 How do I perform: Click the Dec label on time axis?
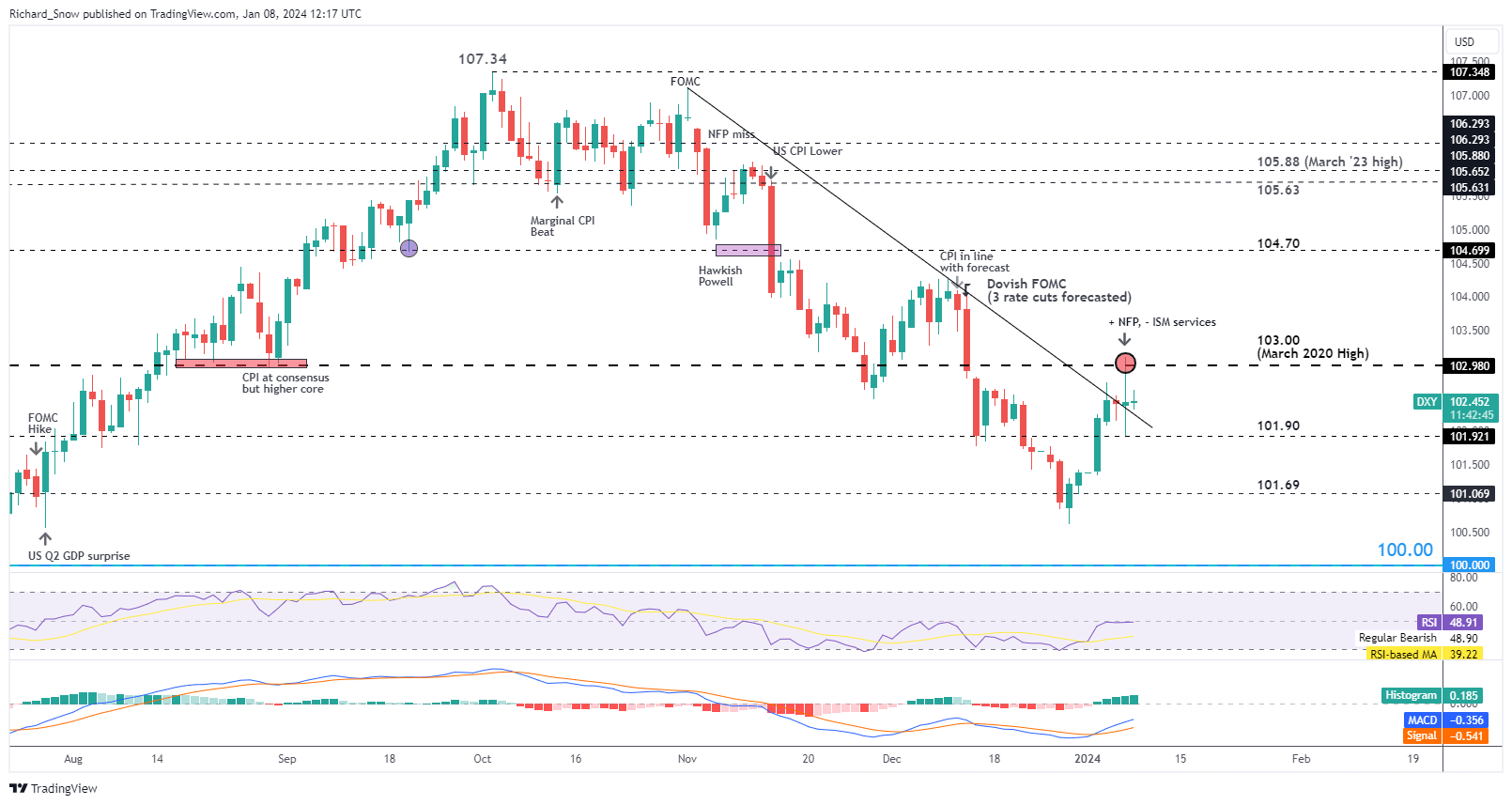(891, 759)
